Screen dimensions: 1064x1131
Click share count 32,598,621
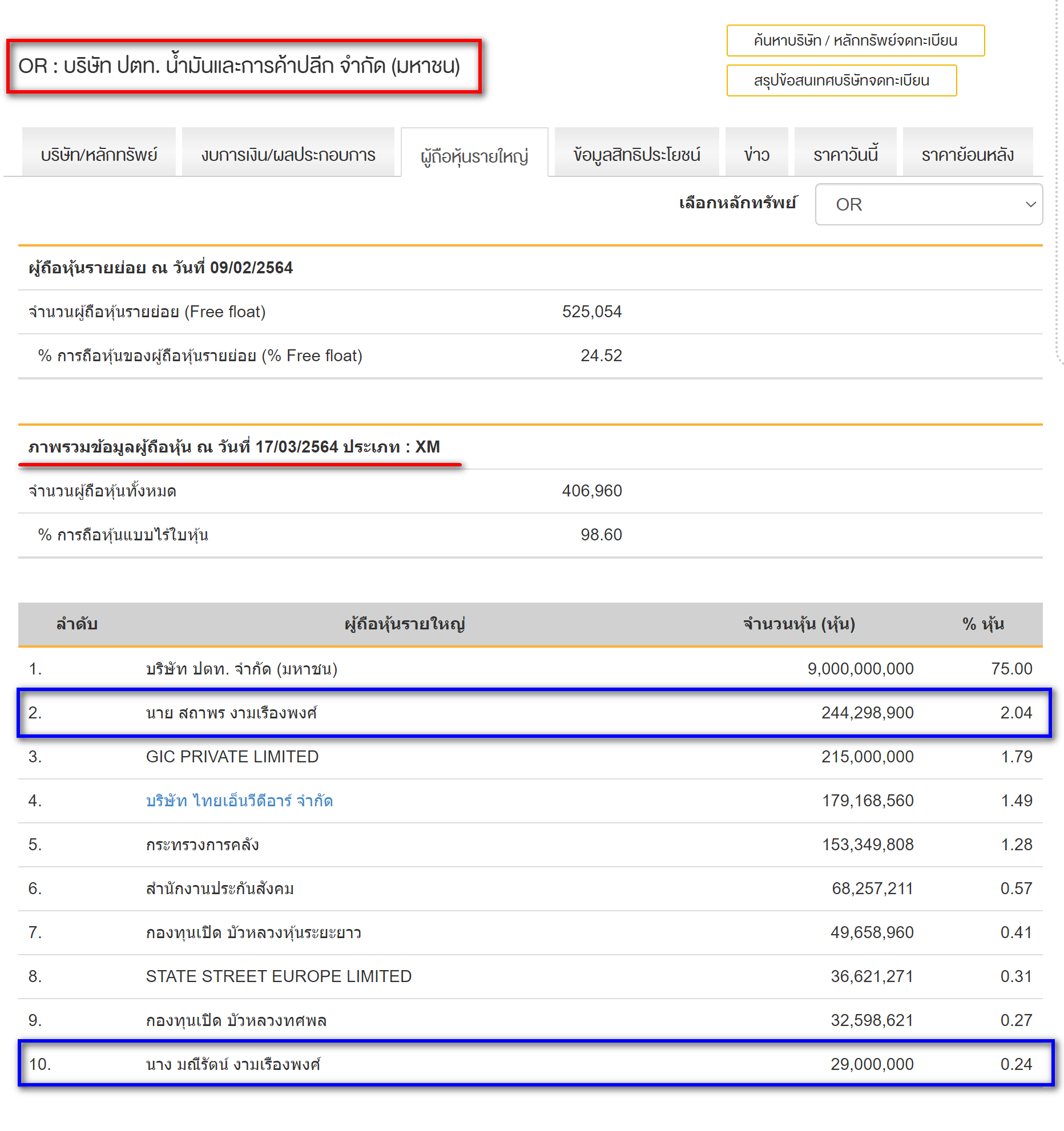point(872,1020)
